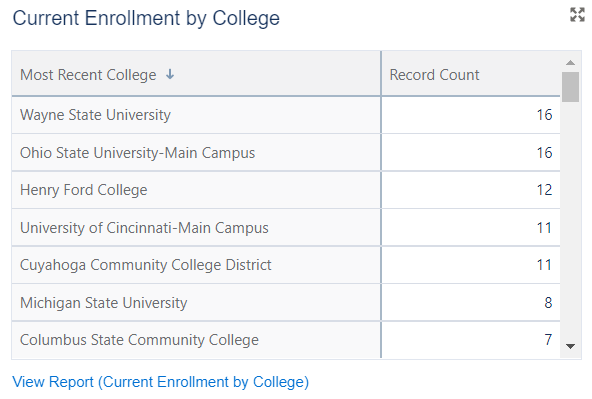The width and height of the screenshot is (592, 399).
Task: Select University of Cincinnati-Main Campus row
Action: (x=286, y=228)
